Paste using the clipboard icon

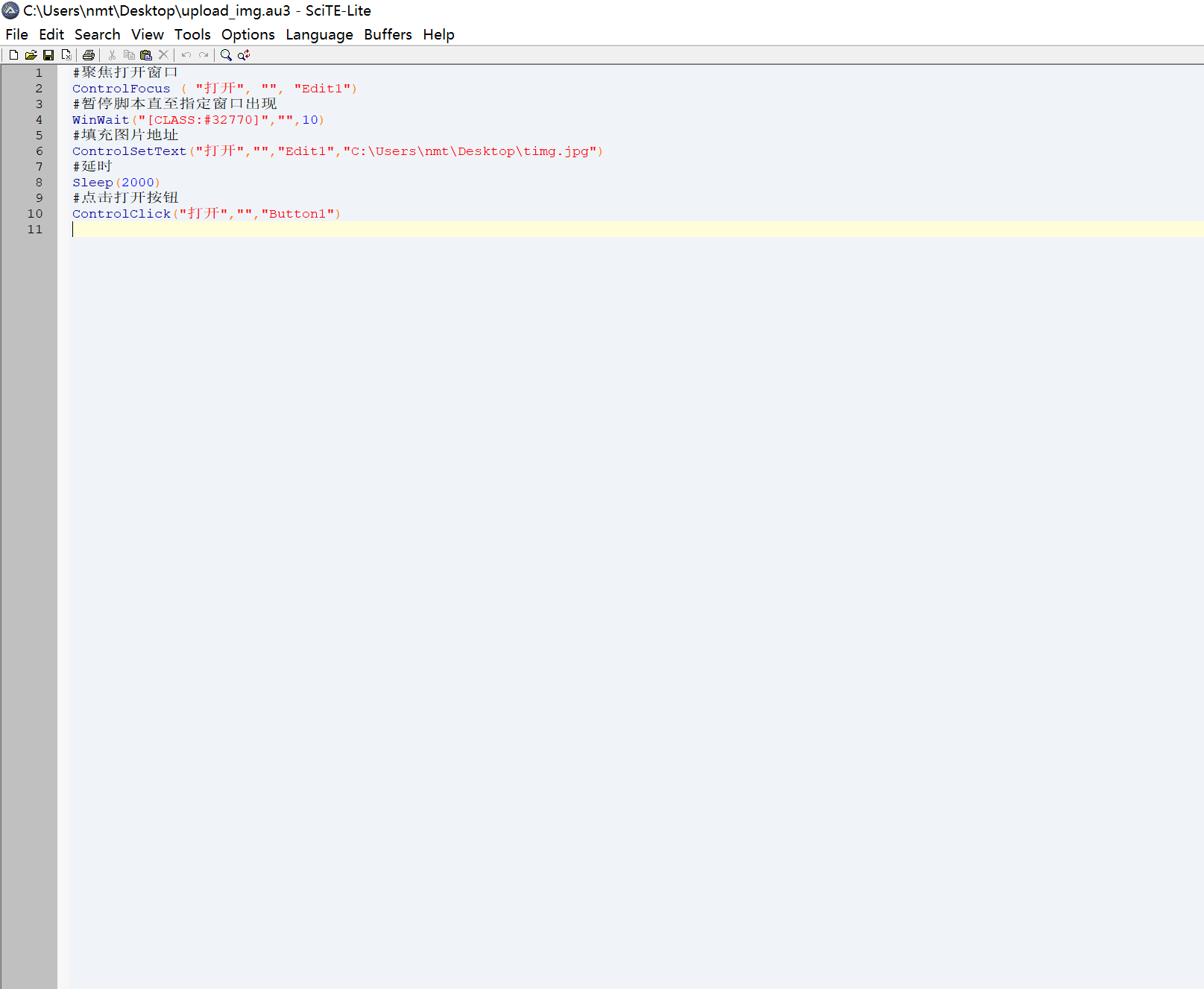click(146, 55)
